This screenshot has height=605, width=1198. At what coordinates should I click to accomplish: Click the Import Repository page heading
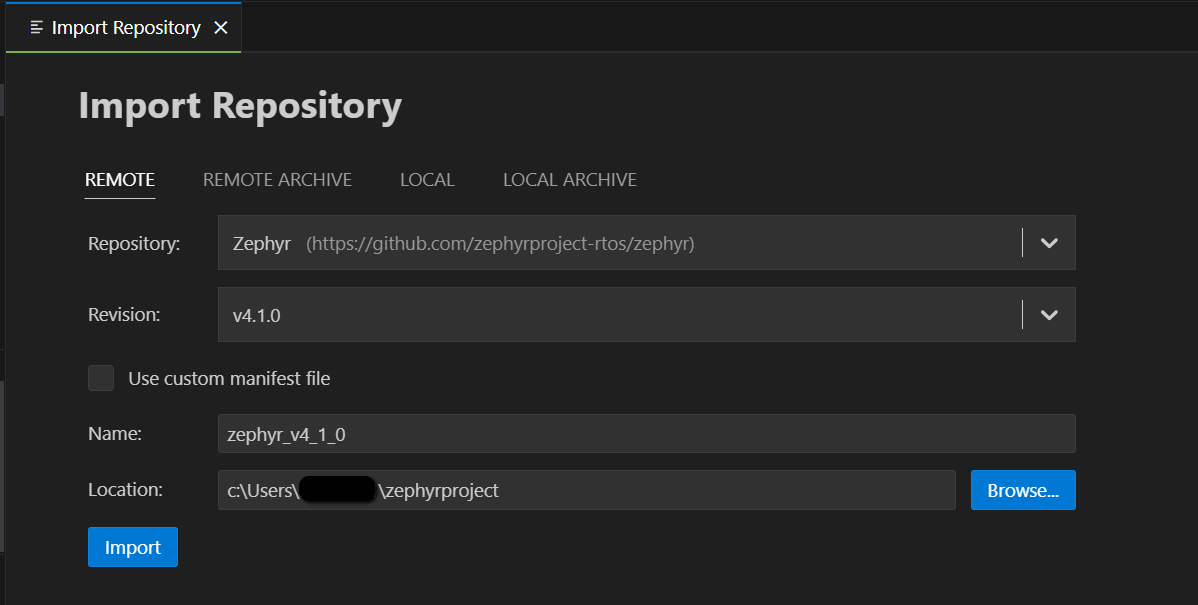pyautogui.click(x=240, y=105)
